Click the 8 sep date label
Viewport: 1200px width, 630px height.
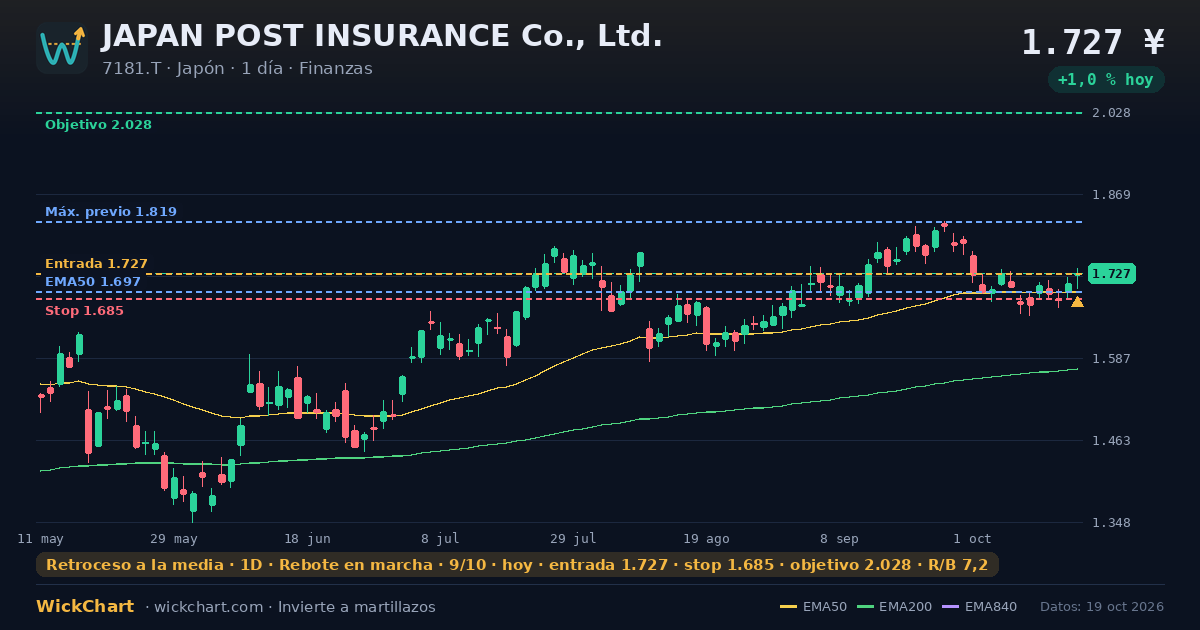pos(839,539)
